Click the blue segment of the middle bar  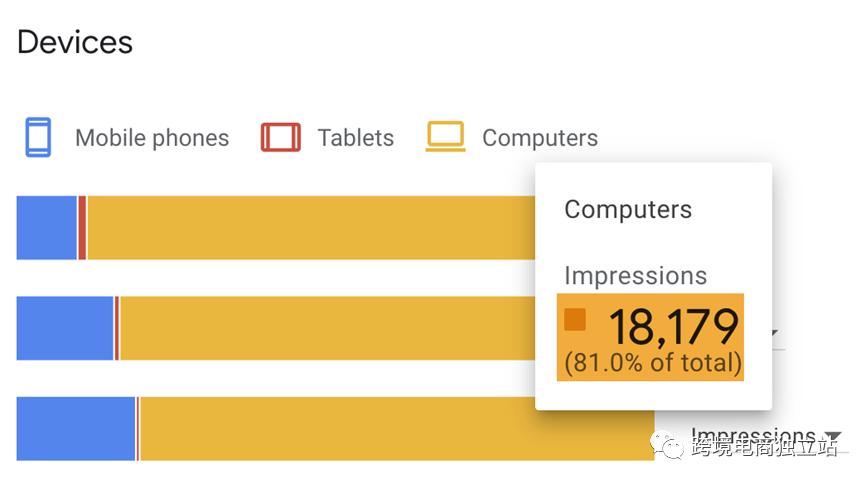coord(65,328)
